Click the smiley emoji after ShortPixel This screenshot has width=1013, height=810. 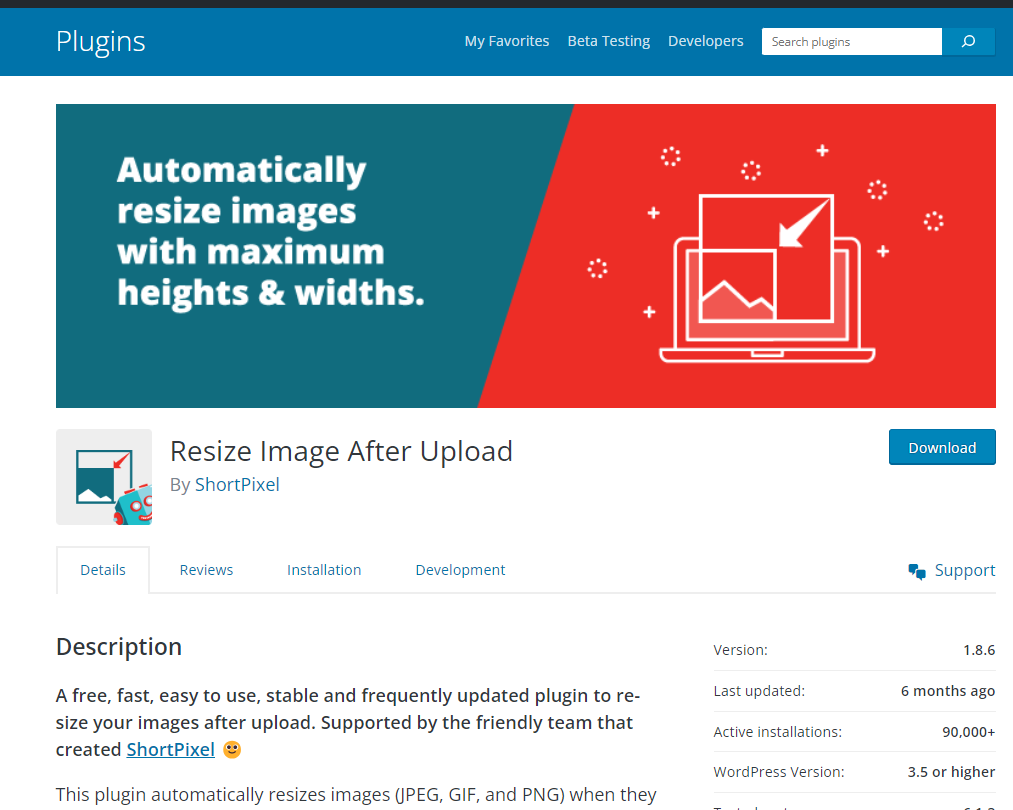pyautogui.click(x=232, y=749)
